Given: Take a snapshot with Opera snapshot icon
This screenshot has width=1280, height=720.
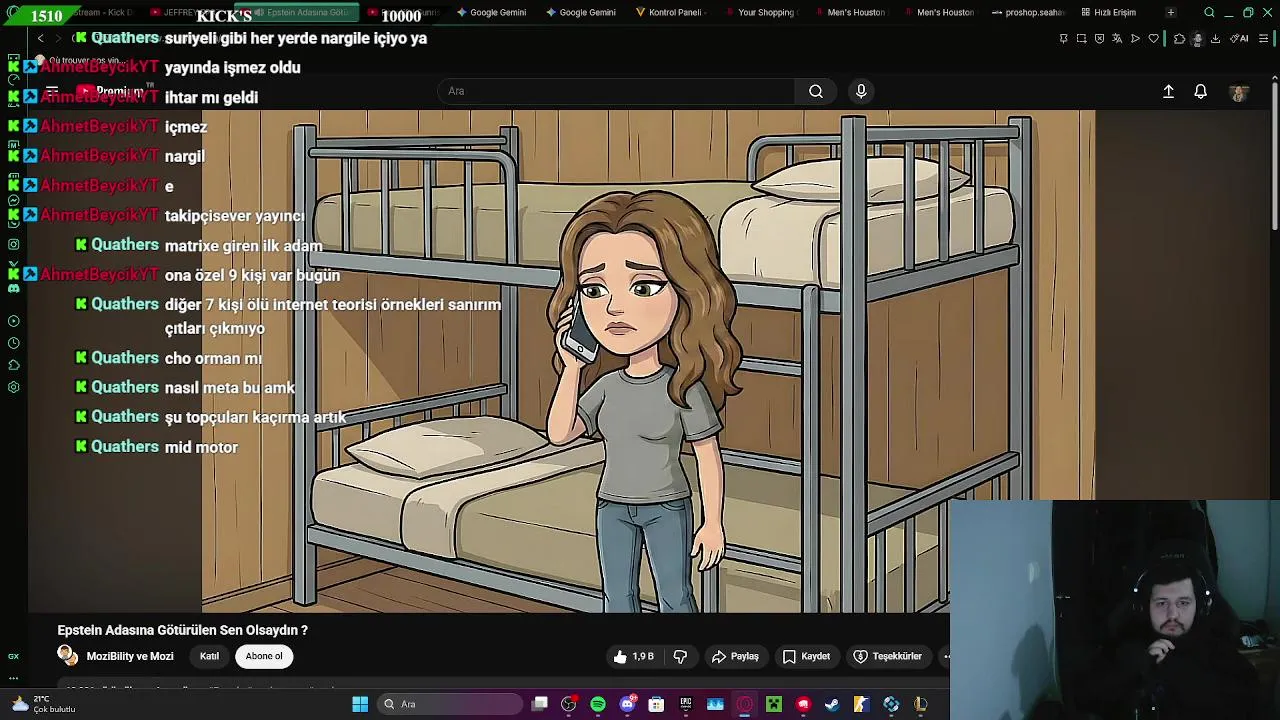Looking at the screenshot, I should [x=1082, y=38].
